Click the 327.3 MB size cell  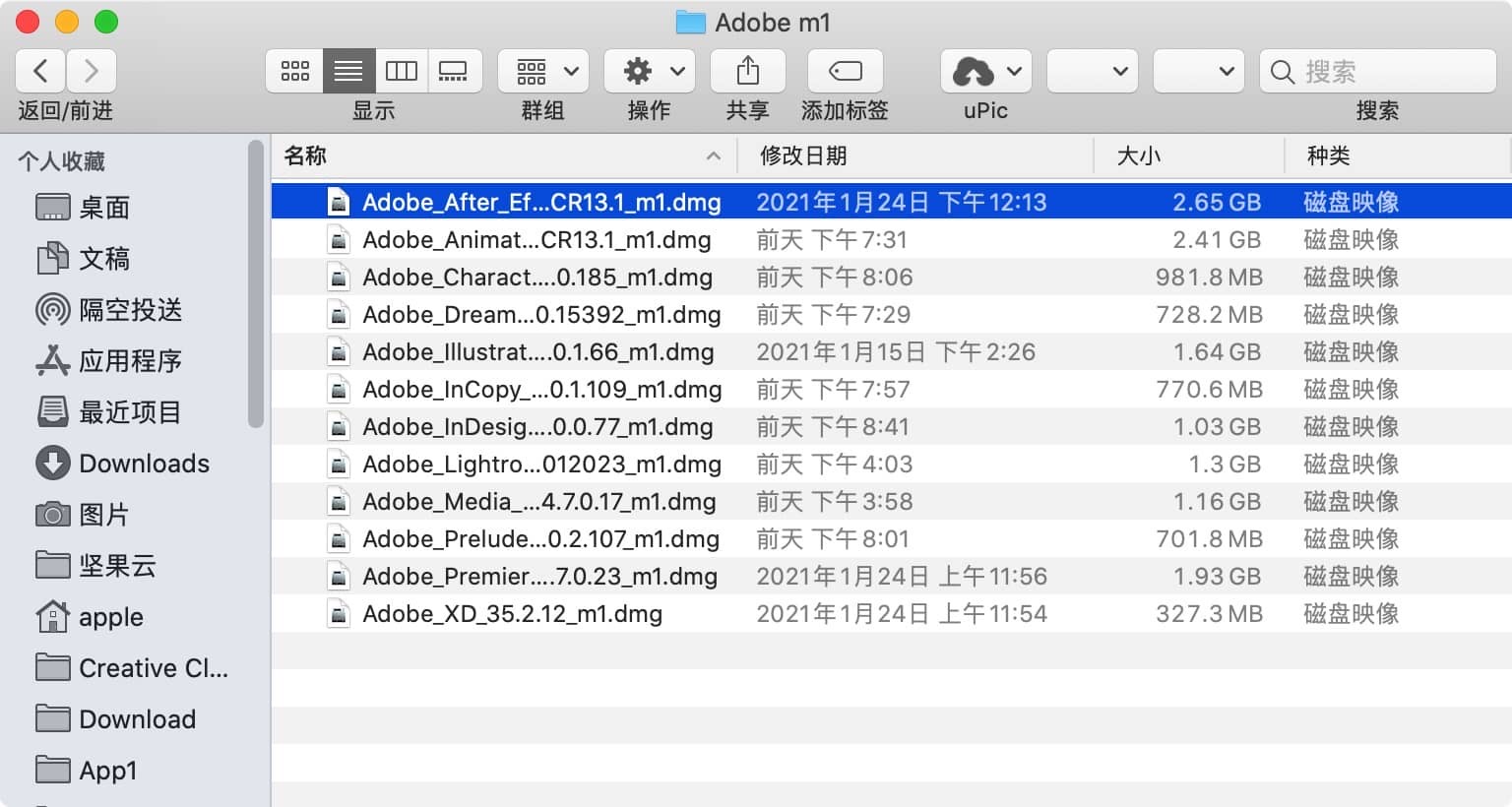click(1209, 613)
